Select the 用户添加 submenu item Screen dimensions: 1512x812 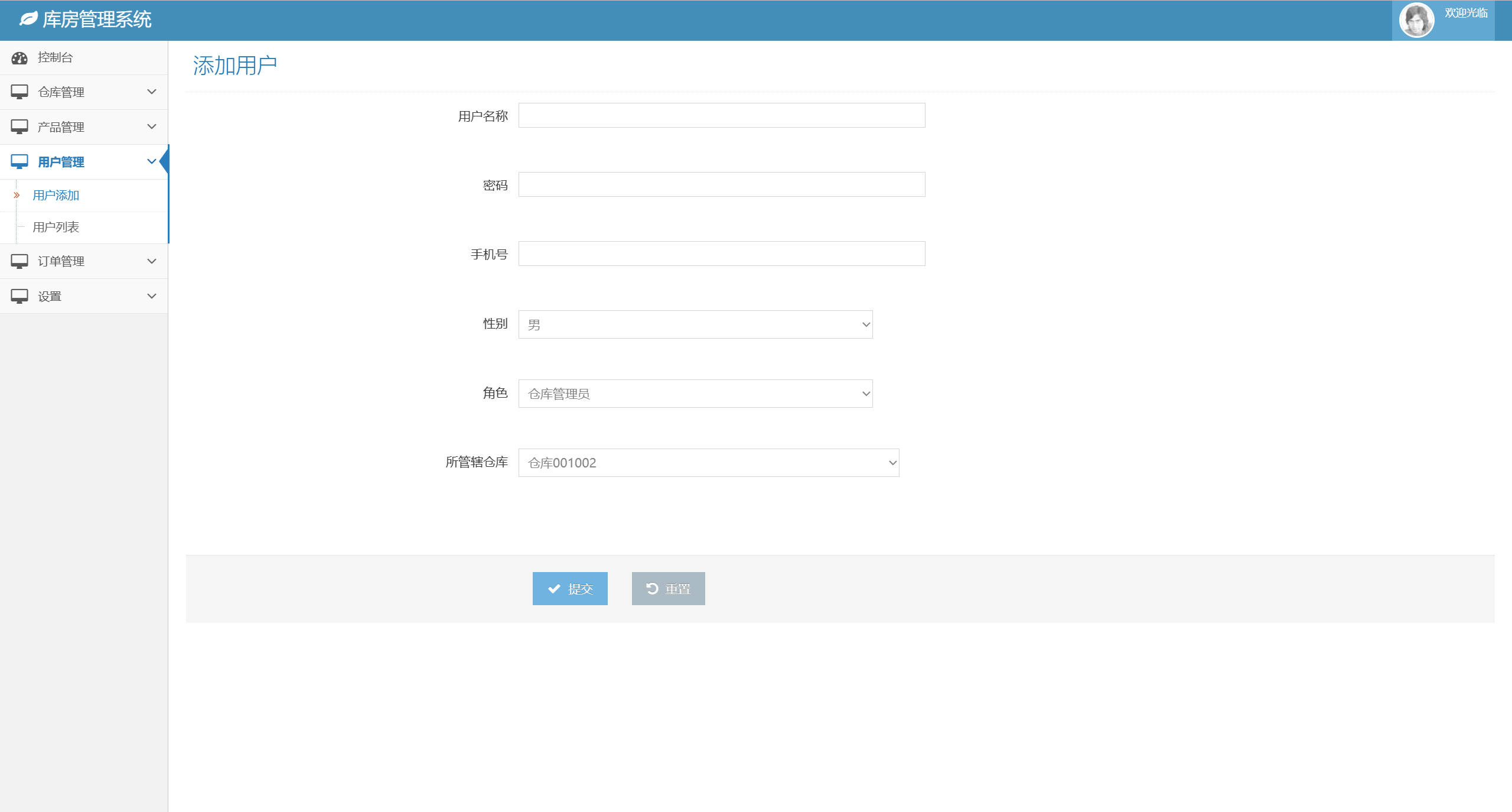[x=56, y=196]
